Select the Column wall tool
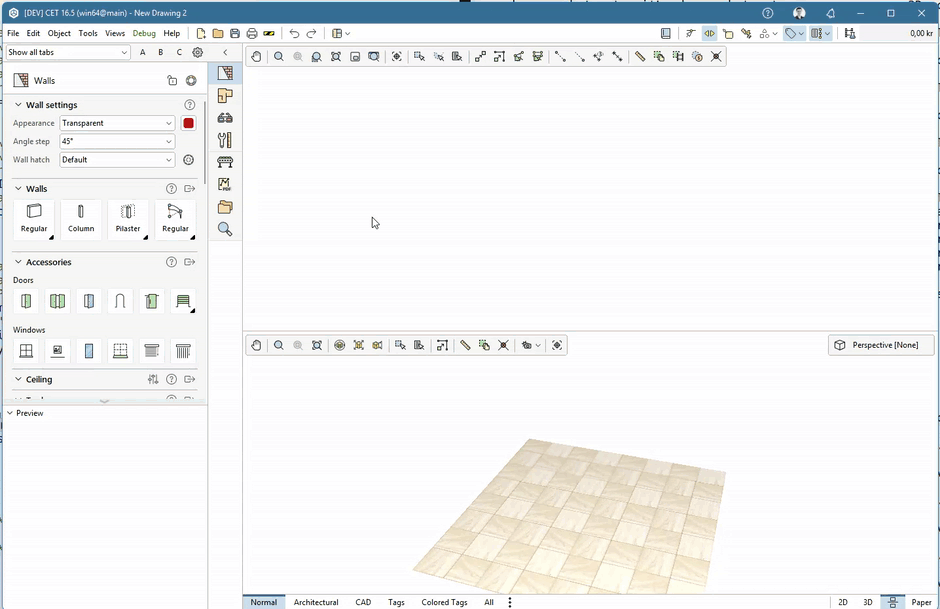 pyautogui.click(x=81, y=218)
